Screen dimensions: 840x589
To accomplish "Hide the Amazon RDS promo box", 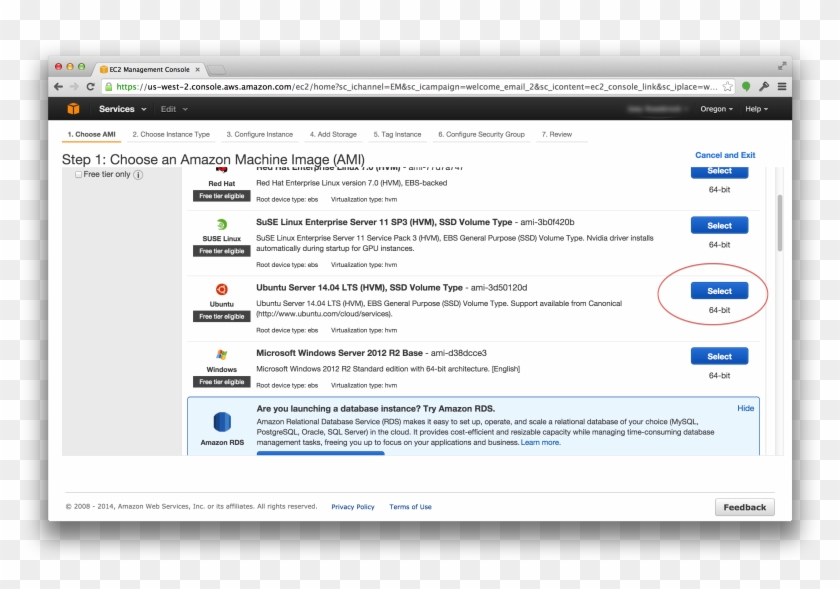I will click(x=745, y=408).
